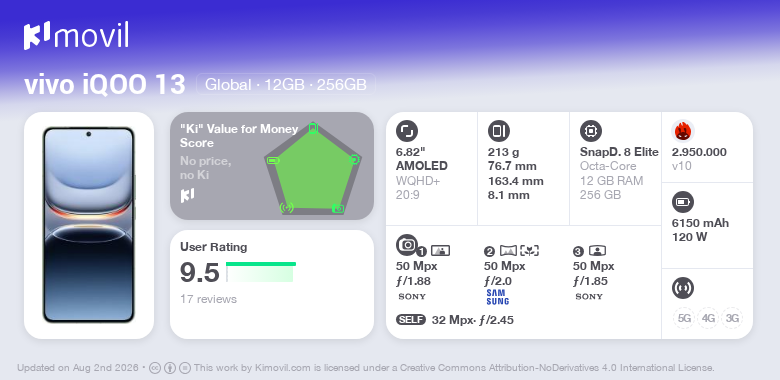Click the phone dimensions icon
Viewport: 780px width, 380px height.
coord(499,131)
